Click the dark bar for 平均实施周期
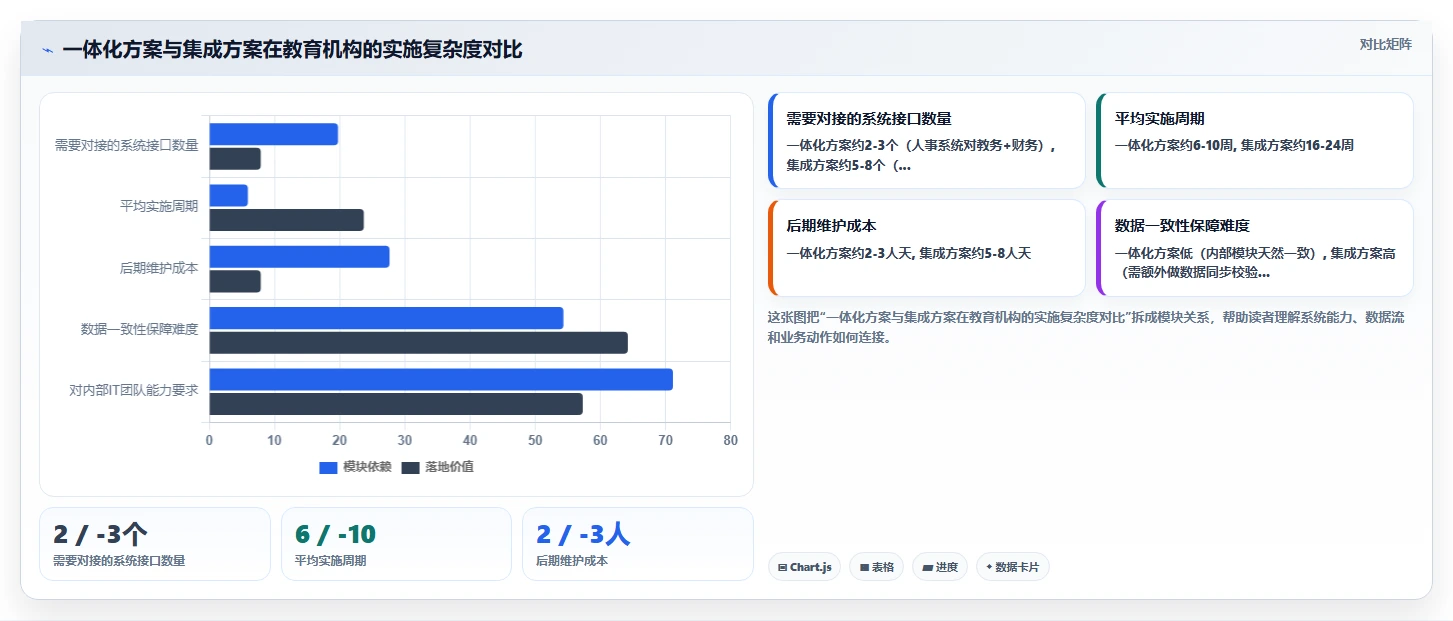The image size is (1453, 621). (x=286, y=220)
